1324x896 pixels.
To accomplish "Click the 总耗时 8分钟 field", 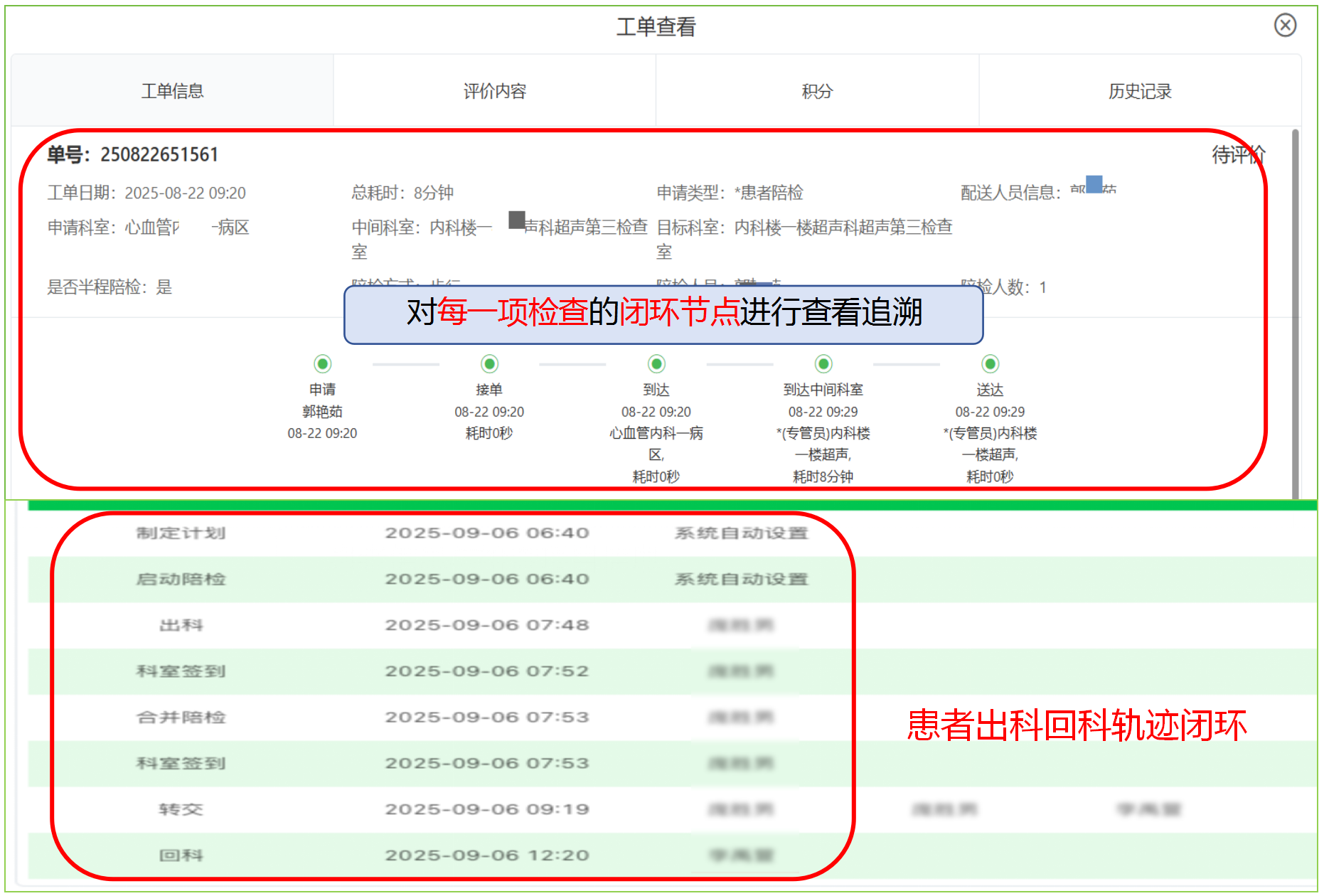I will (x=402, y=193).
